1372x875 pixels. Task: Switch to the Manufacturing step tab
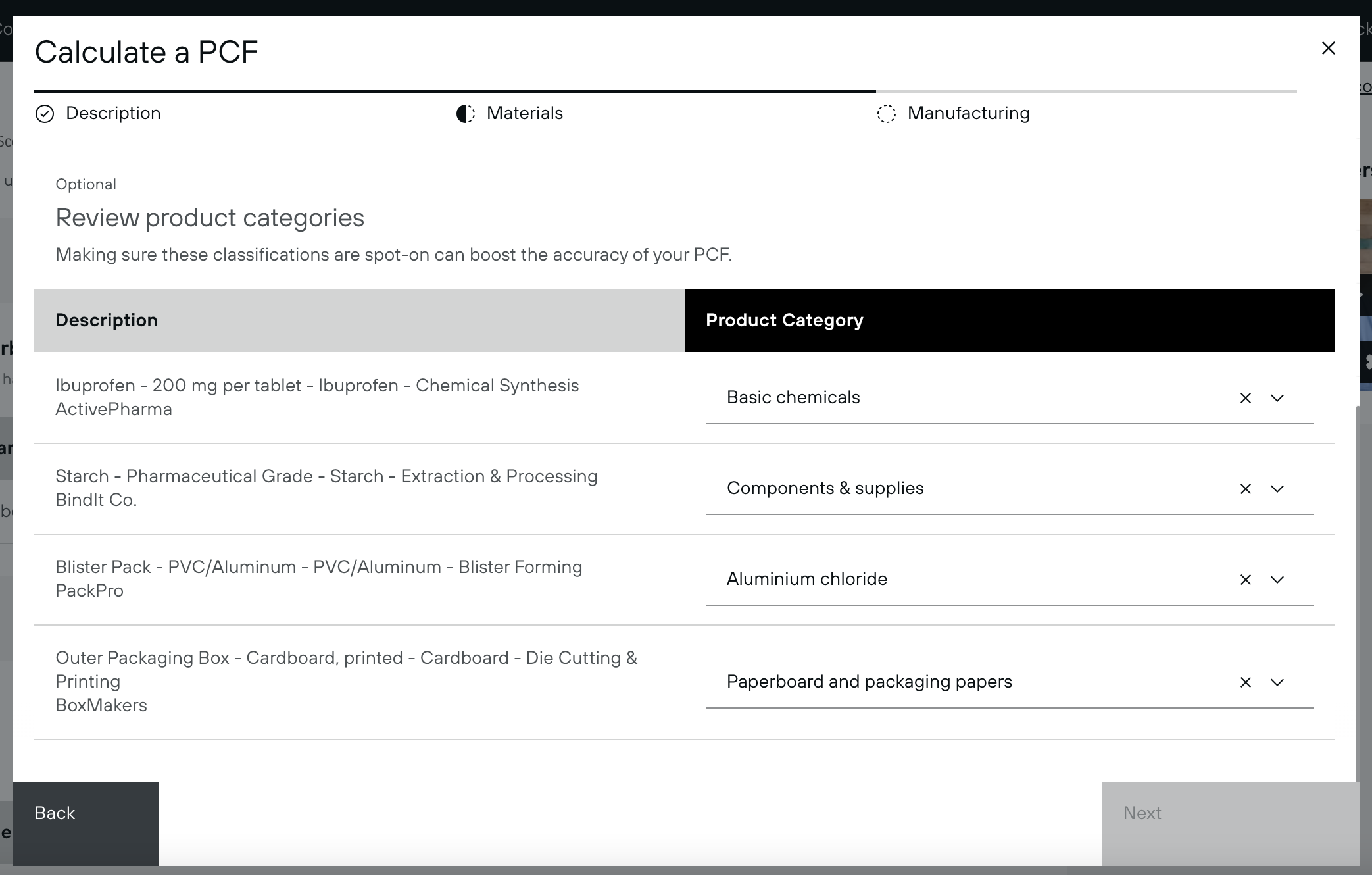click(968, 113)
